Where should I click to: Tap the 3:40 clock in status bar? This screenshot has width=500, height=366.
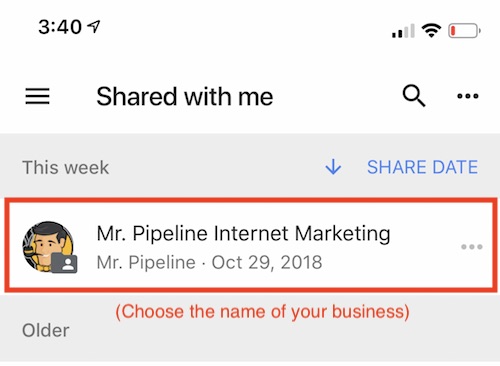pyautogui.click(x=60, y=27)
